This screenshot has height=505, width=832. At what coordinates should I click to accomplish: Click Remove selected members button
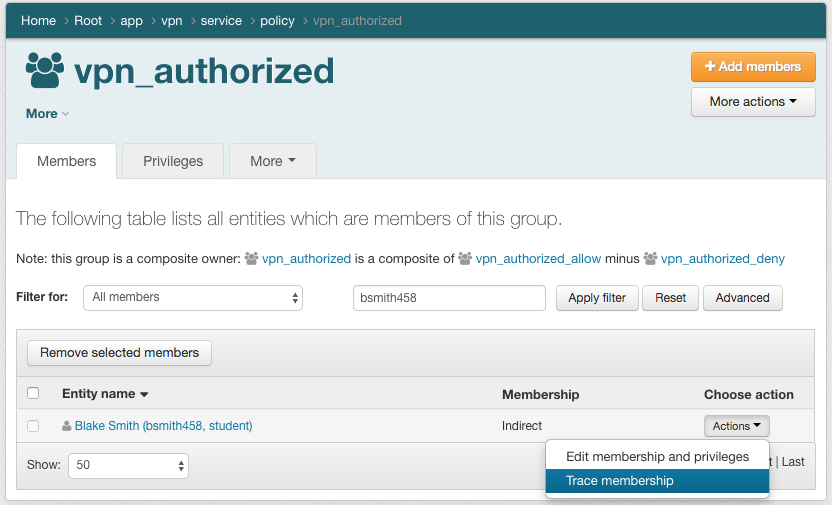pyautogui.click(x=119, y=352)
